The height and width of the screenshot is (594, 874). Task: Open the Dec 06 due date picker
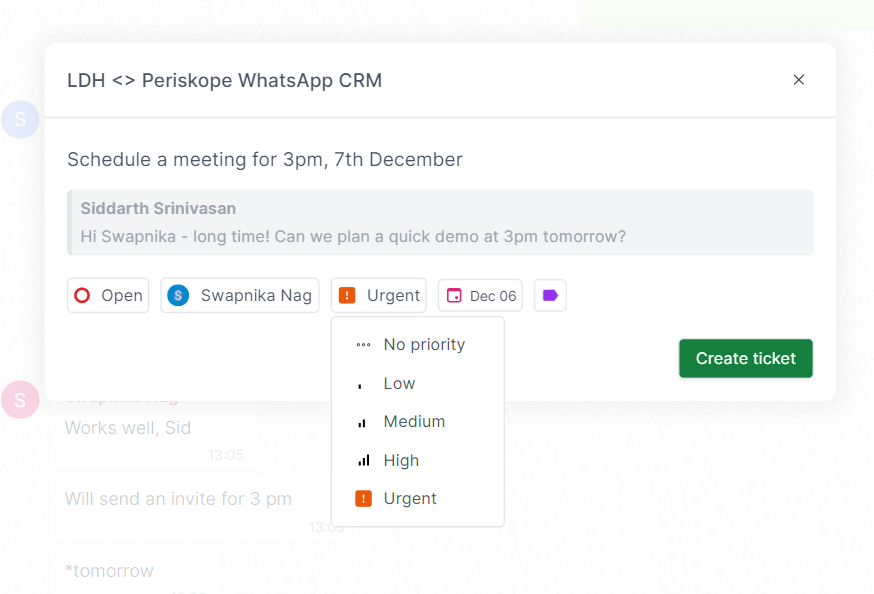[x=480, y=295]
